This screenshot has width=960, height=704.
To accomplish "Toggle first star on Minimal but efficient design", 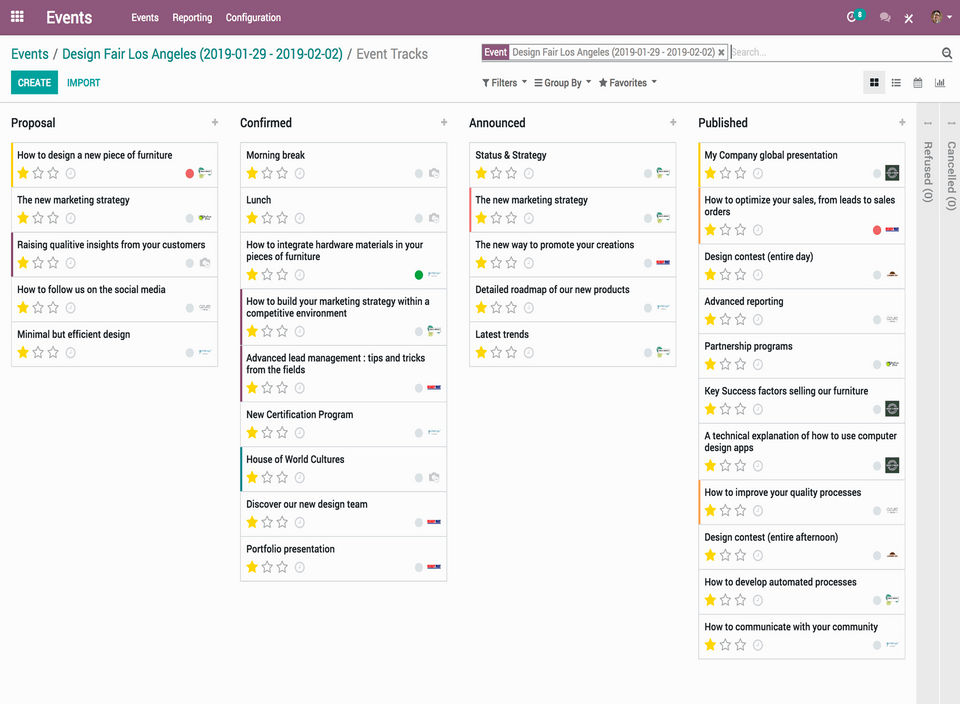I will tap(23, 353).
